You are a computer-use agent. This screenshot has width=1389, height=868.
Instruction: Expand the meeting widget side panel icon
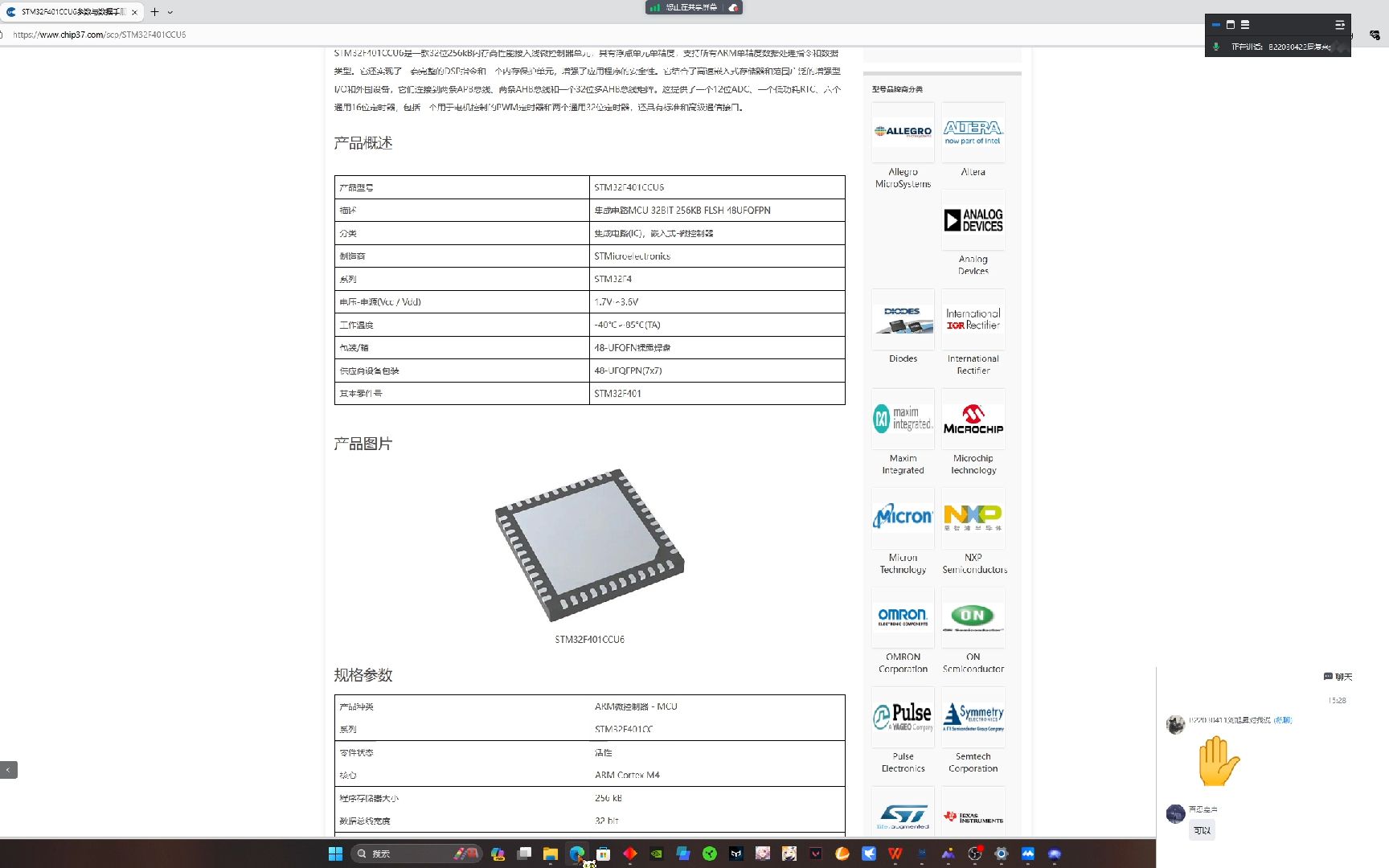(x=1340, y=25)
